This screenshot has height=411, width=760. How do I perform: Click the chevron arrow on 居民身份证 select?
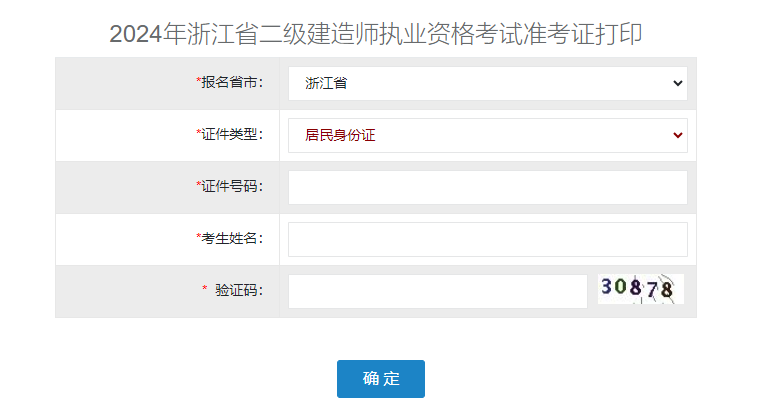pyautogui.click(x=678, y=135)
